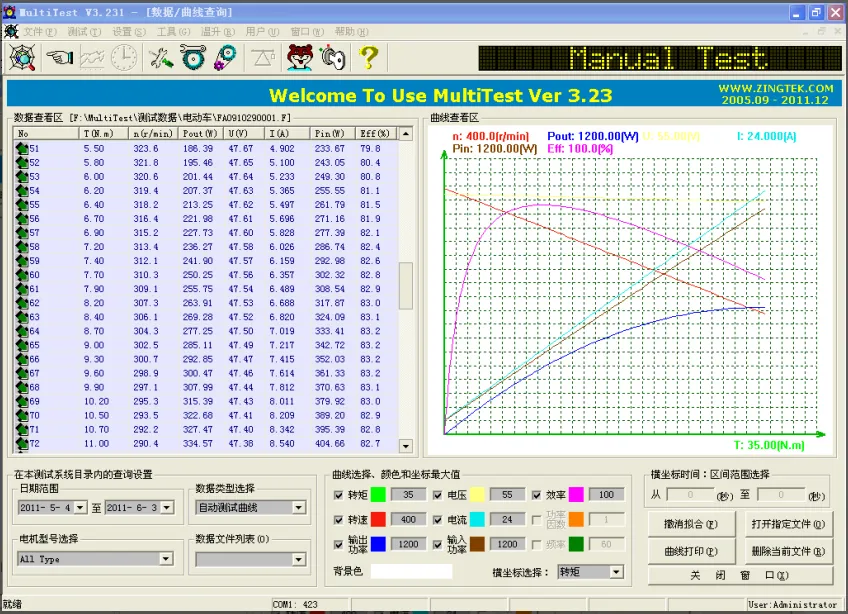The height and width of the screenshot is (614, 848).
Task: Click the 撤消拟合 cancel fit button
Action: (x=691, y=524)
